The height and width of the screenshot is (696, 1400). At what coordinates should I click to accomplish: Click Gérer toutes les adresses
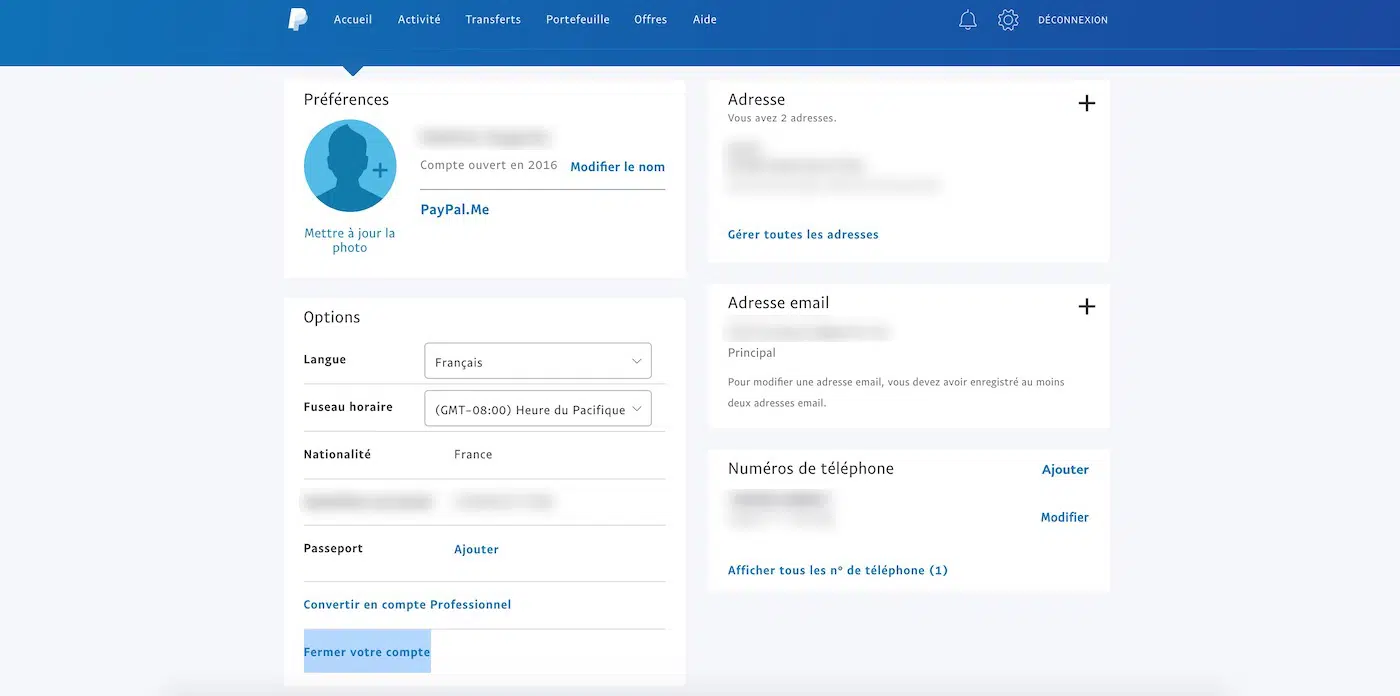click(x=803, y=235)
